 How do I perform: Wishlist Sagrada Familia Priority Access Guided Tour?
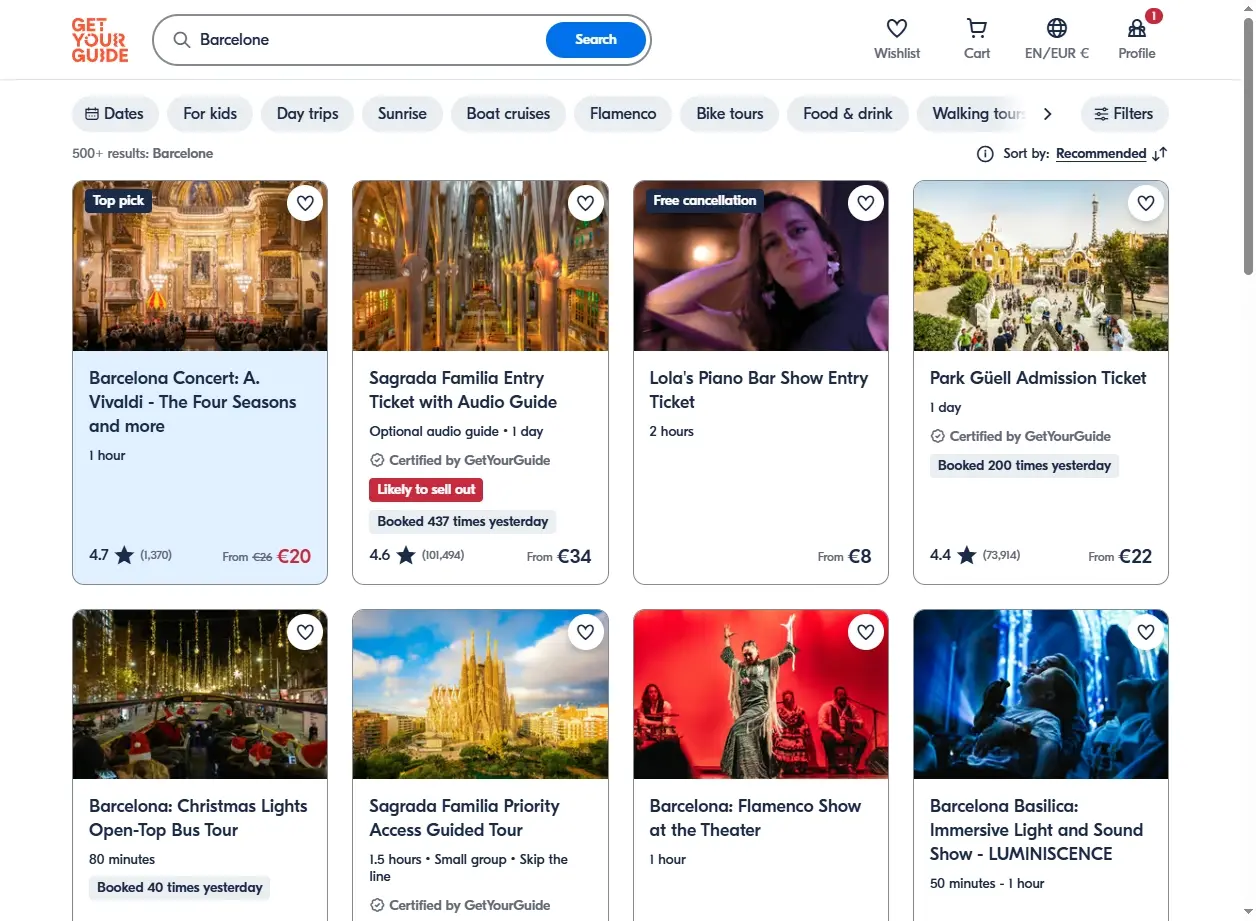[x=585, y=632]
